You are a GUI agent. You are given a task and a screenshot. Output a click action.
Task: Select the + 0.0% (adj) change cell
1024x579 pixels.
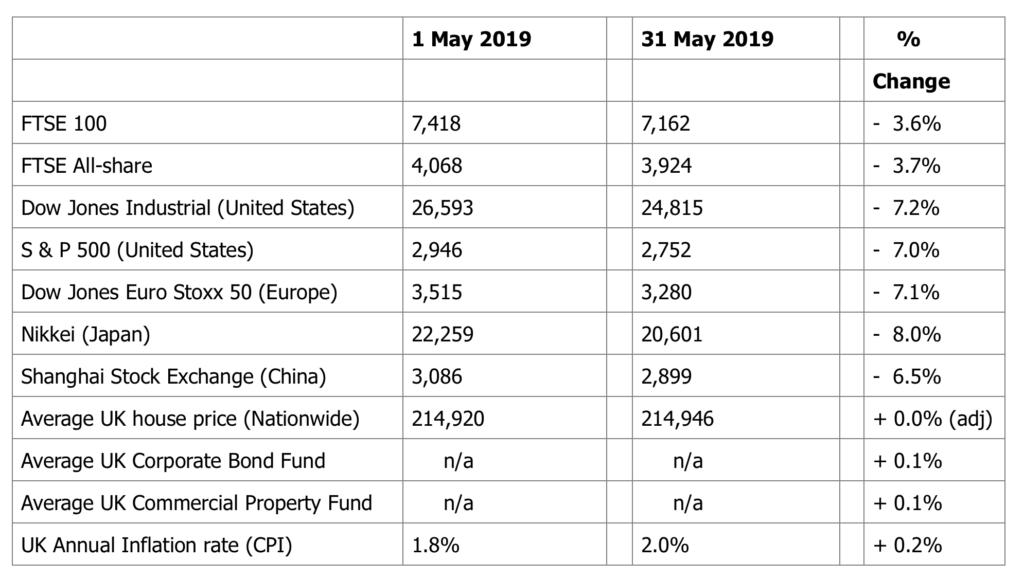[x=933, y=419]
